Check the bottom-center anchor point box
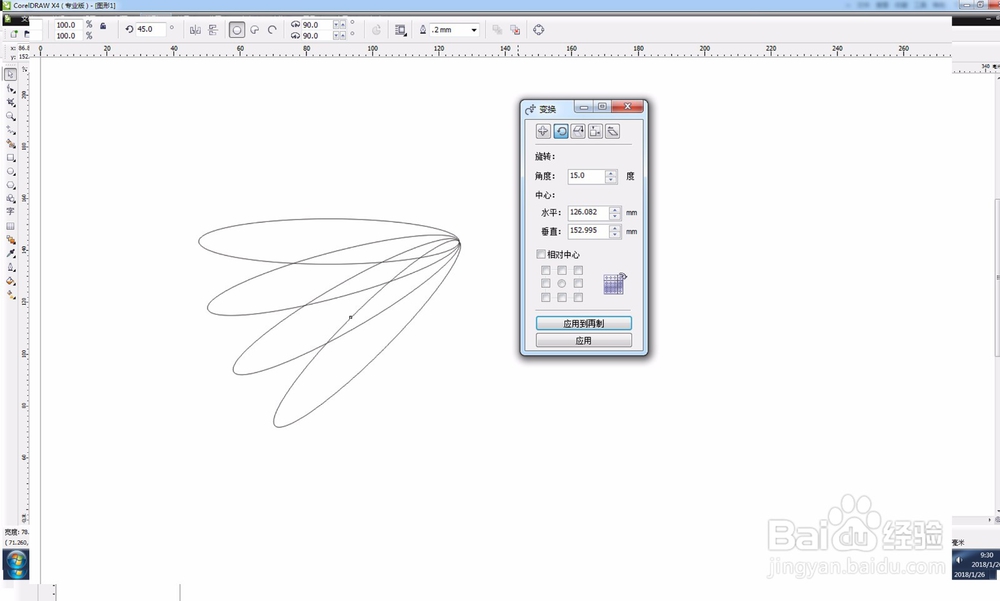Viewport: 1000px width, 601px height. (x=562, y=297)
